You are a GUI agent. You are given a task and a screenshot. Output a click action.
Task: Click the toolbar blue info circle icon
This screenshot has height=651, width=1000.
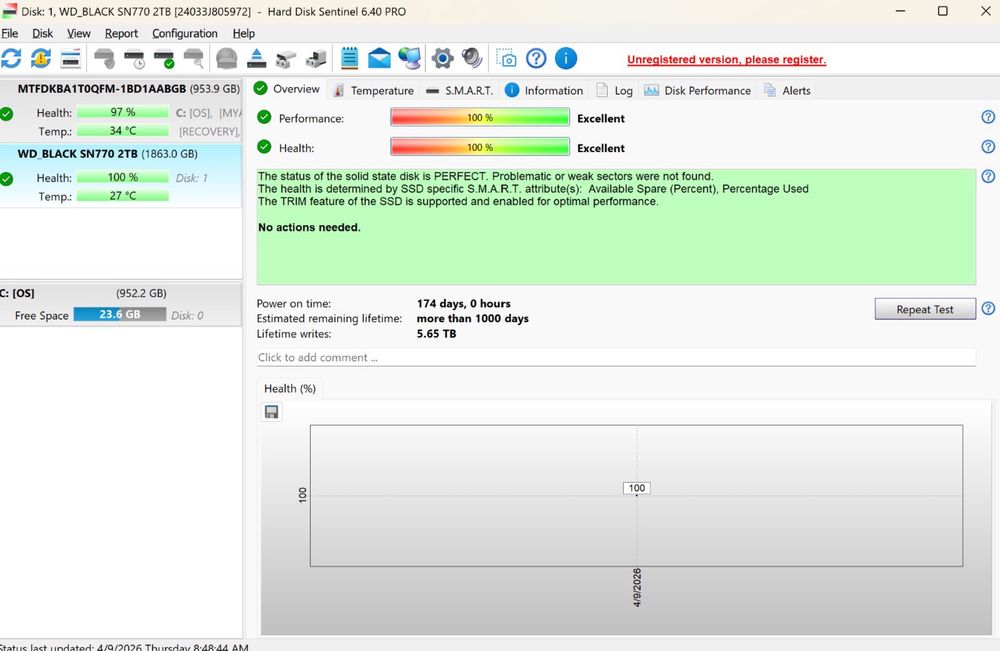[566, 59]
